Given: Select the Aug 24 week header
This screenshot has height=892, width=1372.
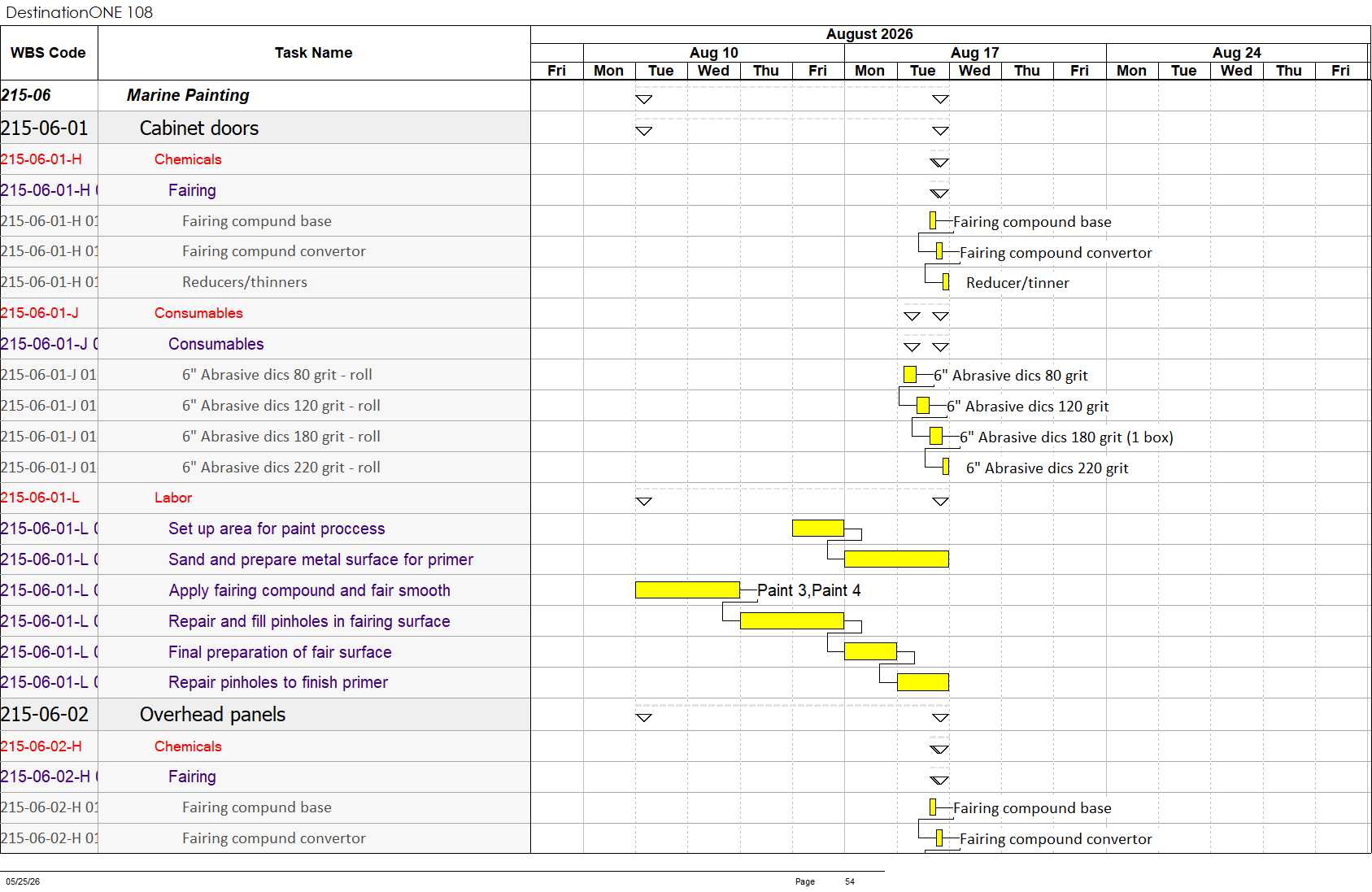Looking at the screenshot, I should click(x=1236, y=53).
